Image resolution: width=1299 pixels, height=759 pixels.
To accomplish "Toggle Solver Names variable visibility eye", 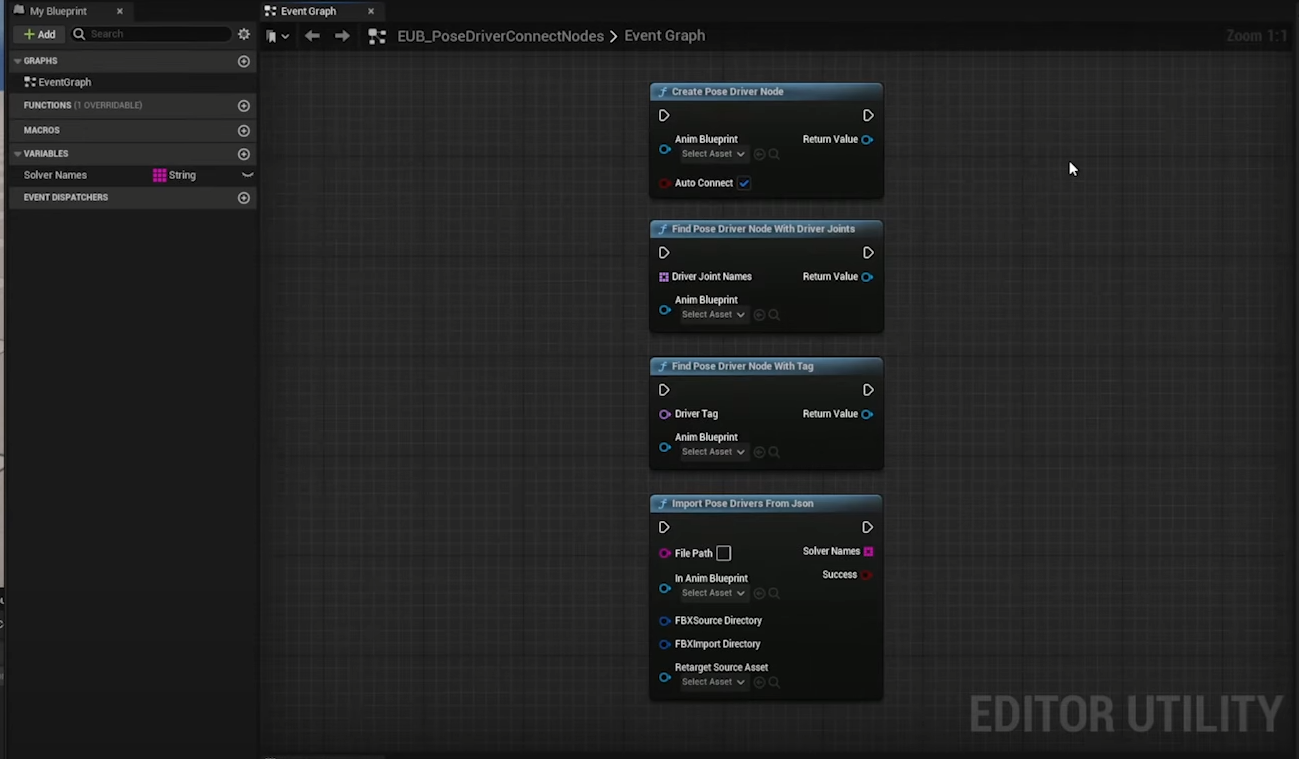I will click(x=247, y=175).
